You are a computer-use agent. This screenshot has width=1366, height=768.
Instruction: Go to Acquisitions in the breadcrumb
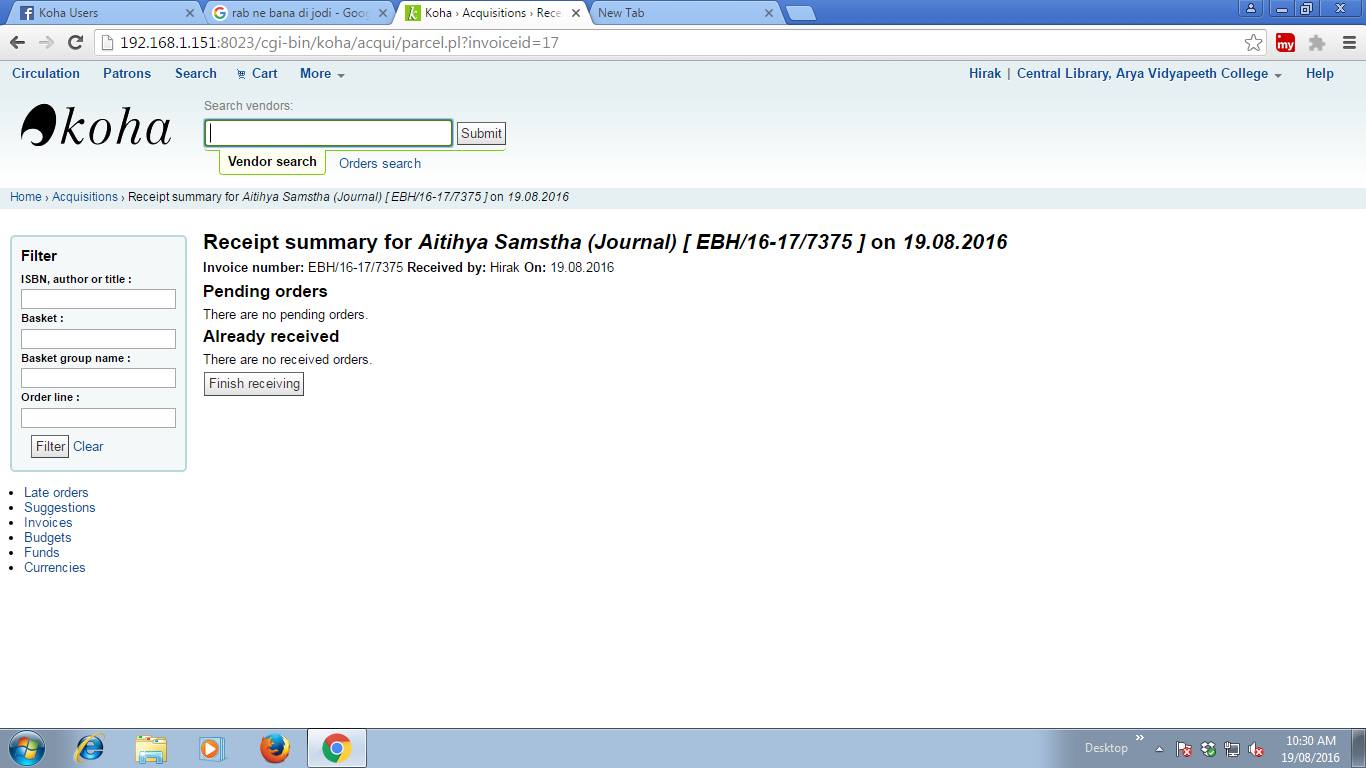[x=85, y=197]
